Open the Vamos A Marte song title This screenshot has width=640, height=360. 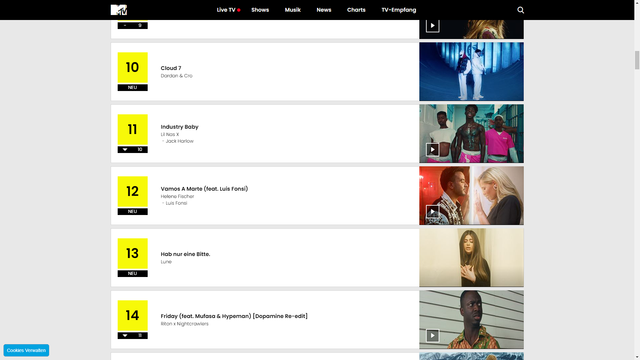coord(204,189)
